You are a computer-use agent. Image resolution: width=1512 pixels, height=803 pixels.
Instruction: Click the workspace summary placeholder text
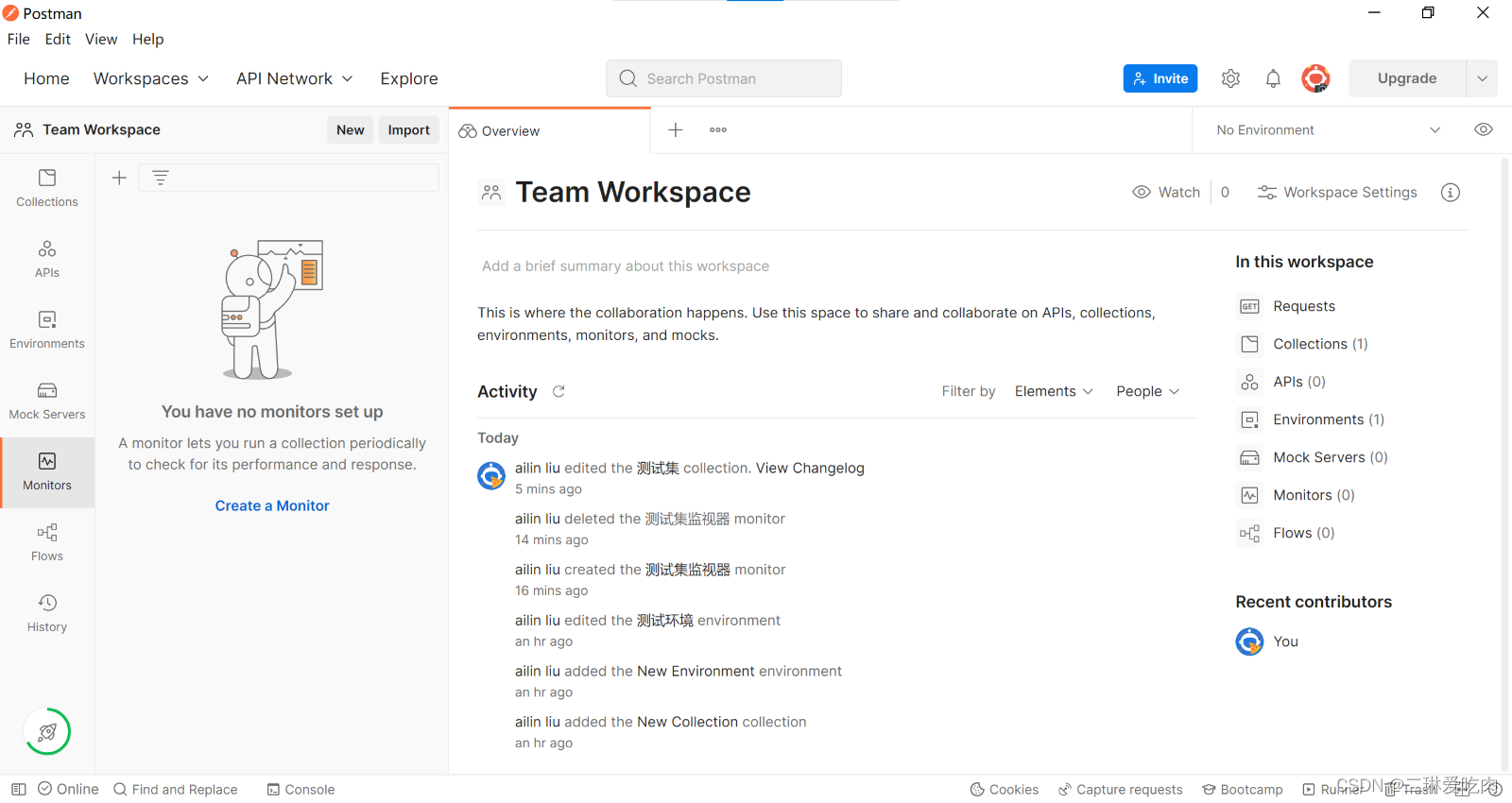[x=626, y=266]
